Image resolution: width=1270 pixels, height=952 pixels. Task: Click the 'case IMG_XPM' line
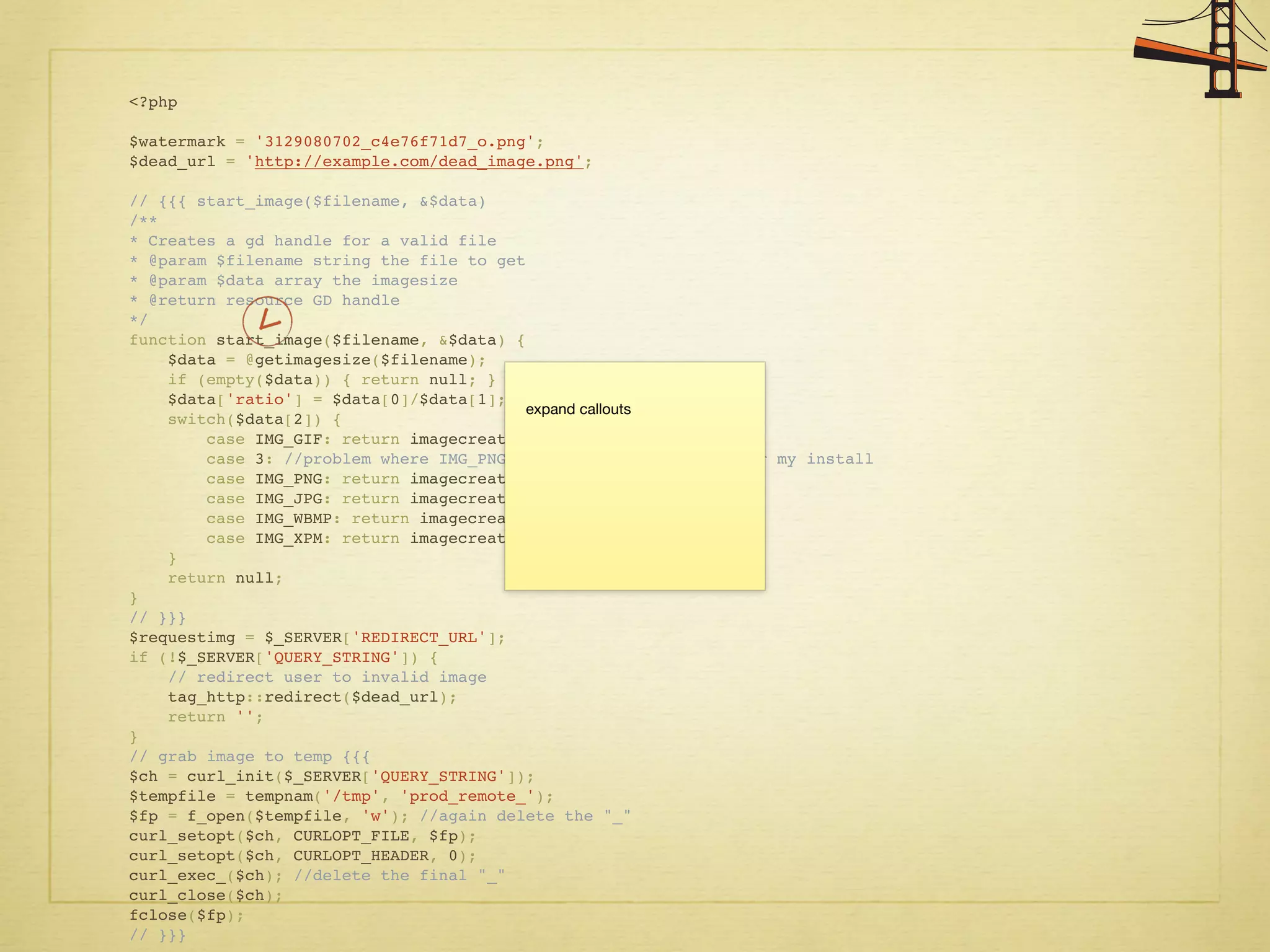355,539
